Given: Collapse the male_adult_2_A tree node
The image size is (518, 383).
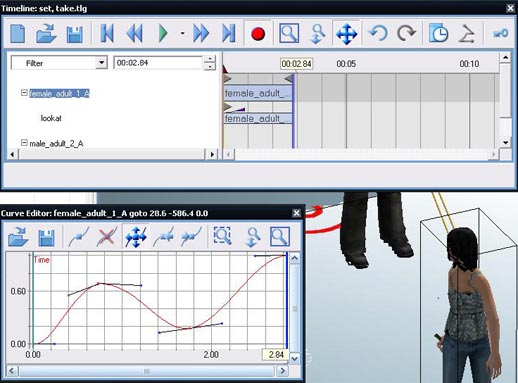Looking at the screenshot, I should click(x=24, y=143).
